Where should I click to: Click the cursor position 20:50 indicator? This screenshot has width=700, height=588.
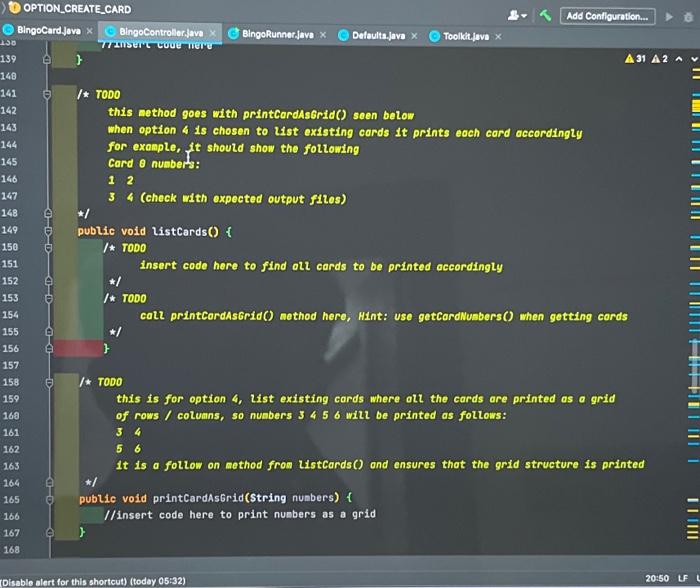[x=657, y=578]
